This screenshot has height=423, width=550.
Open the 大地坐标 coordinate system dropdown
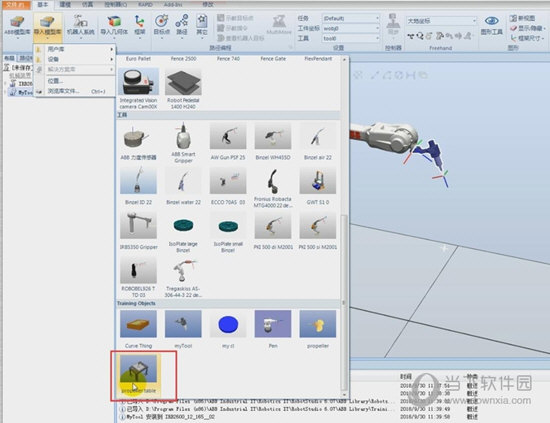pyautogui.click(x=441, y=21)
